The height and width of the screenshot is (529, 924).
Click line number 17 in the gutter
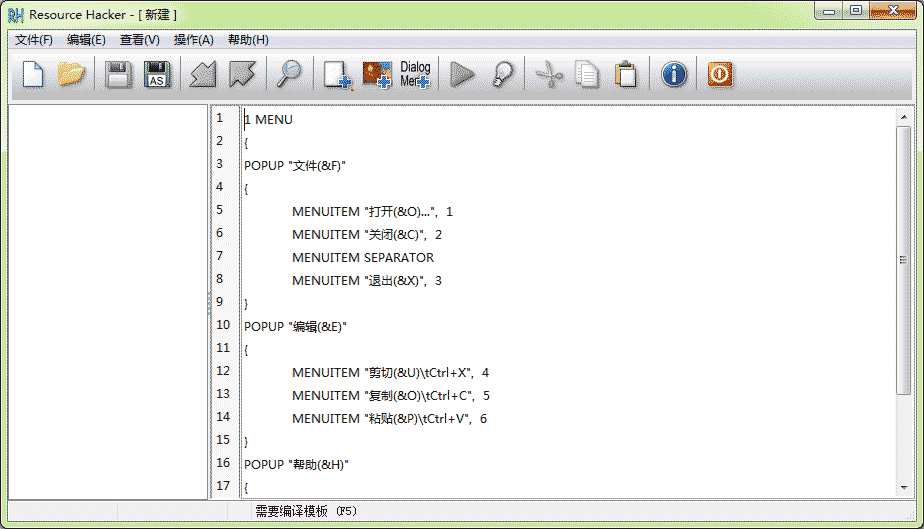tap(223, 485)
